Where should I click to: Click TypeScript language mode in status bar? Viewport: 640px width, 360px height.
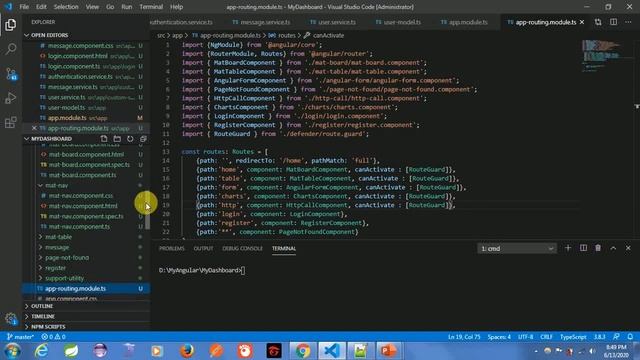(x=573, y=337)
